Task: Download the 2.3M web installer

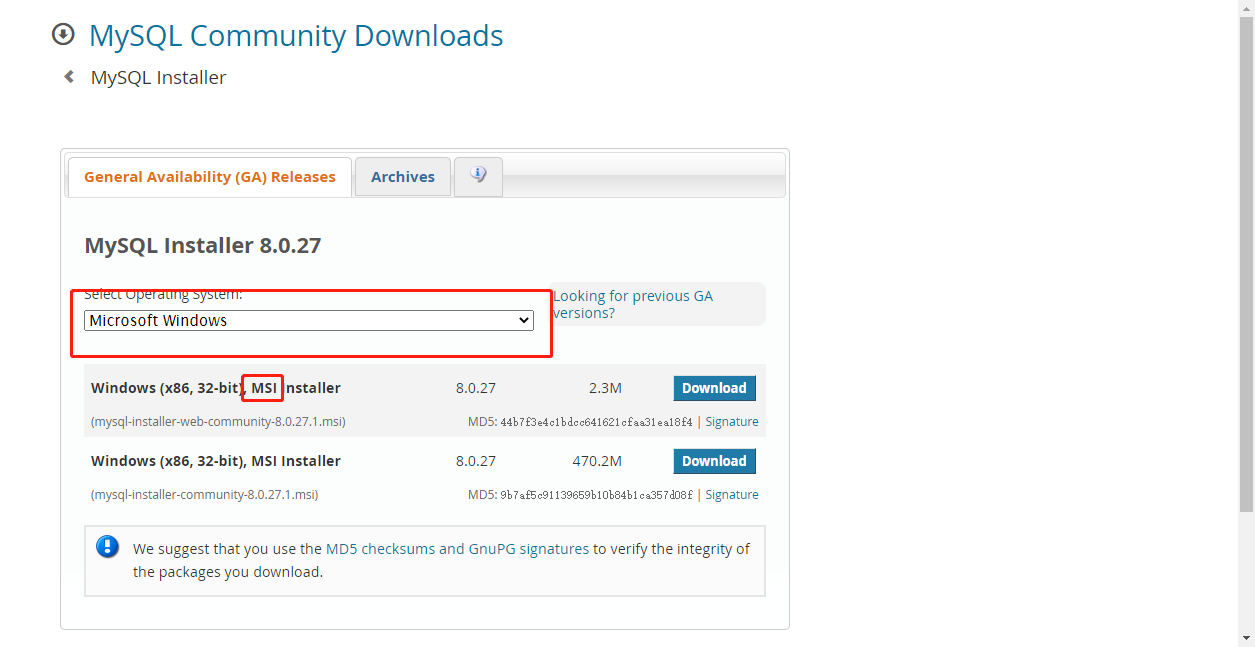Action: [714, 388]
